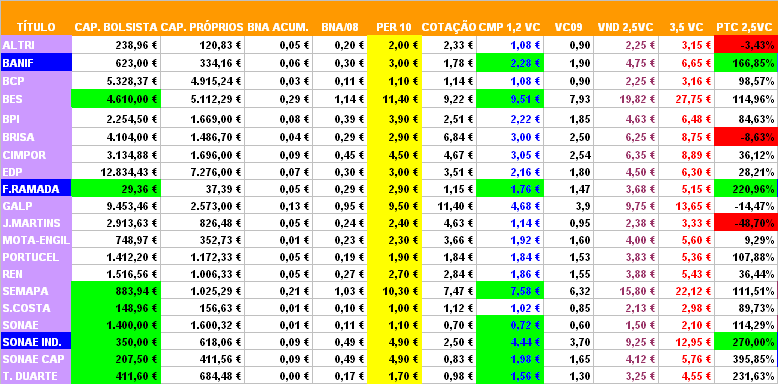Click EDP market cap 12.834,43 €
Viewport: 780px width, 385px height.
116,172
